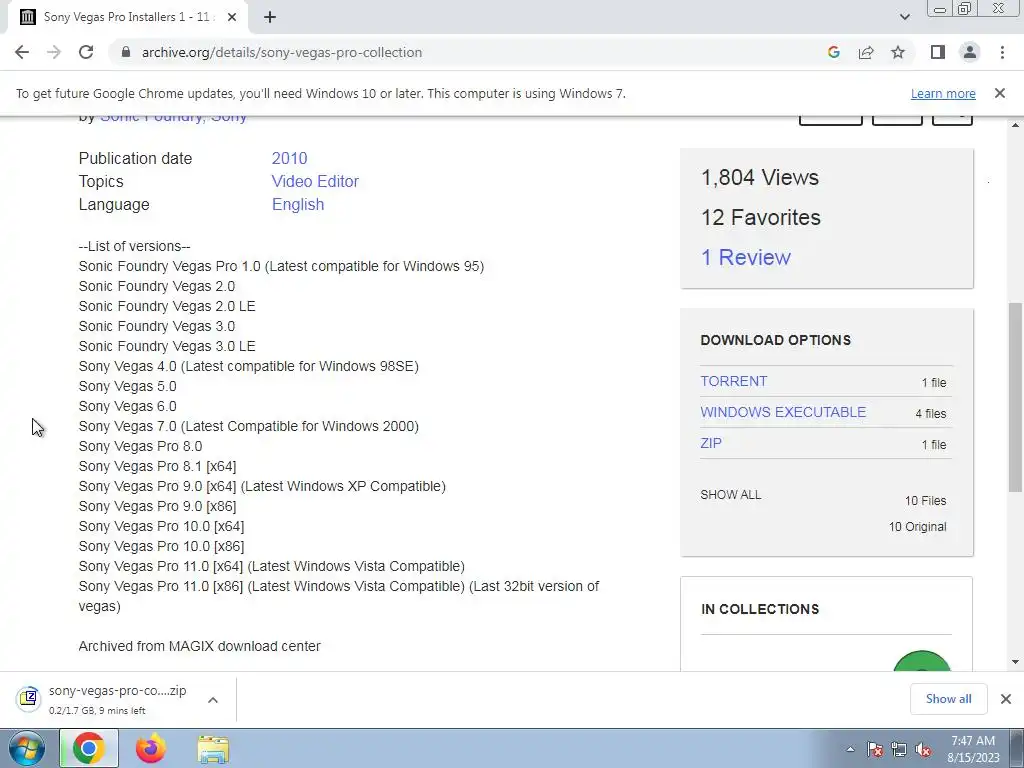Open the Action Center flag icon

point(874,749)
